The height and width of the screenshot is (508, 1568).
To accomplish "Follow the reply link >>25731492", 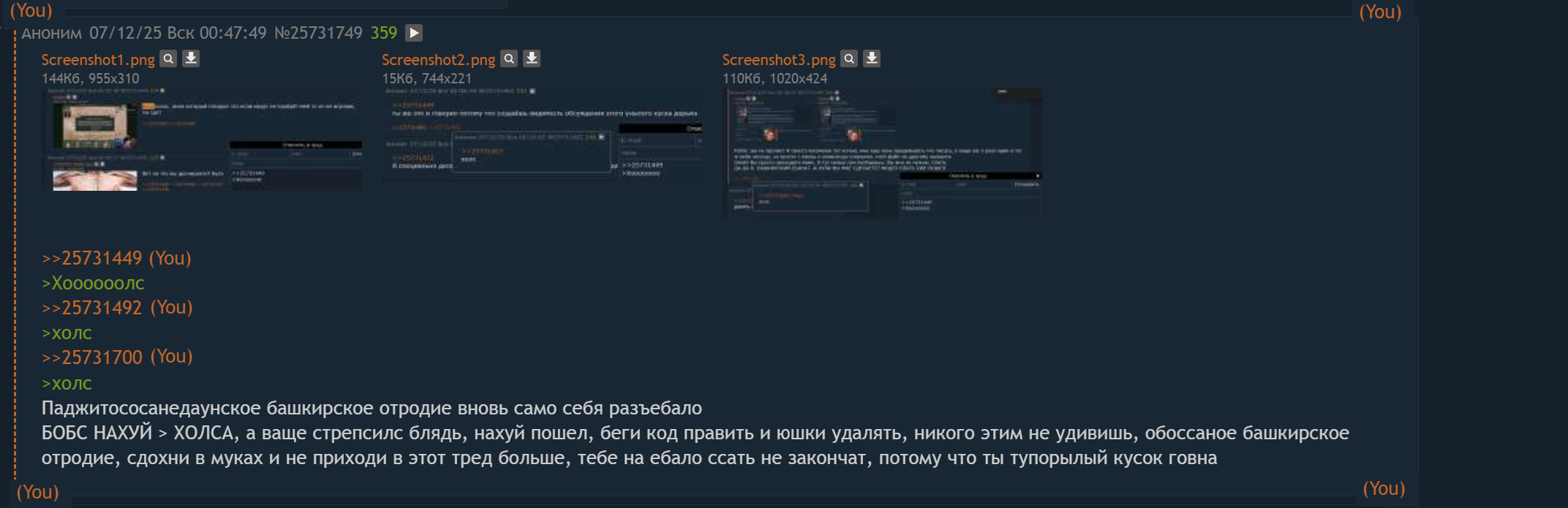I will (91, 308).
